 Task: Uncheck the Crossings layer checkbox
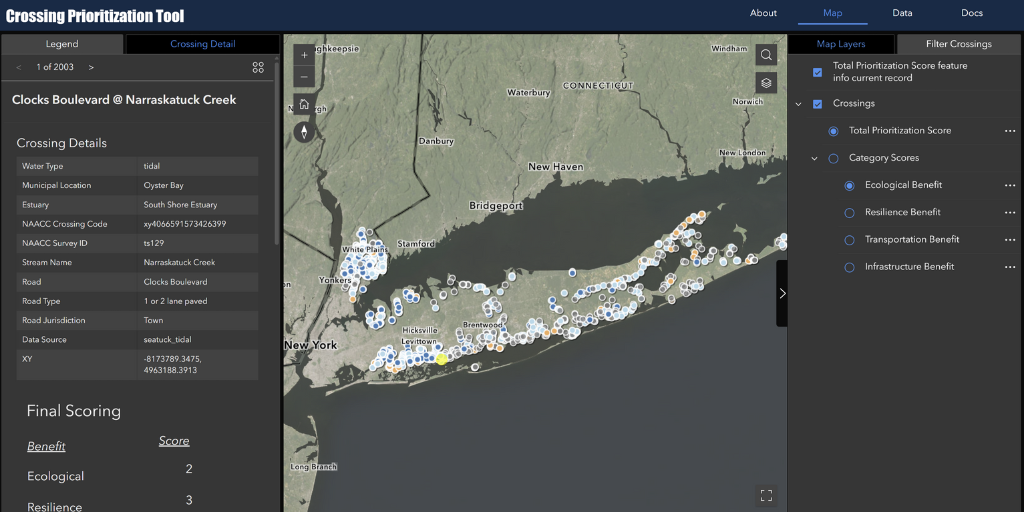817,104
